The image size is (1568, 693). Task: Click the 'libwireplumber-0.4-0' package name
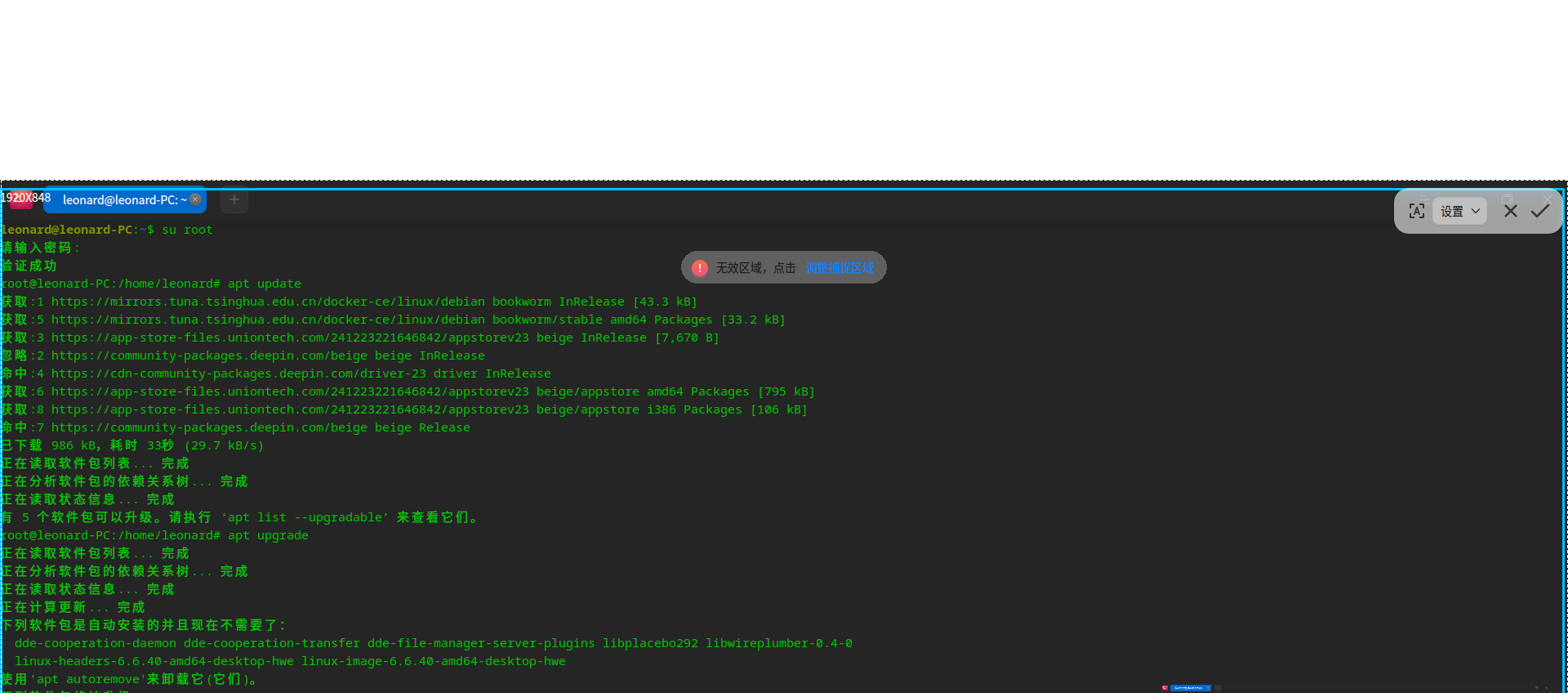click(x=779, y=643)
